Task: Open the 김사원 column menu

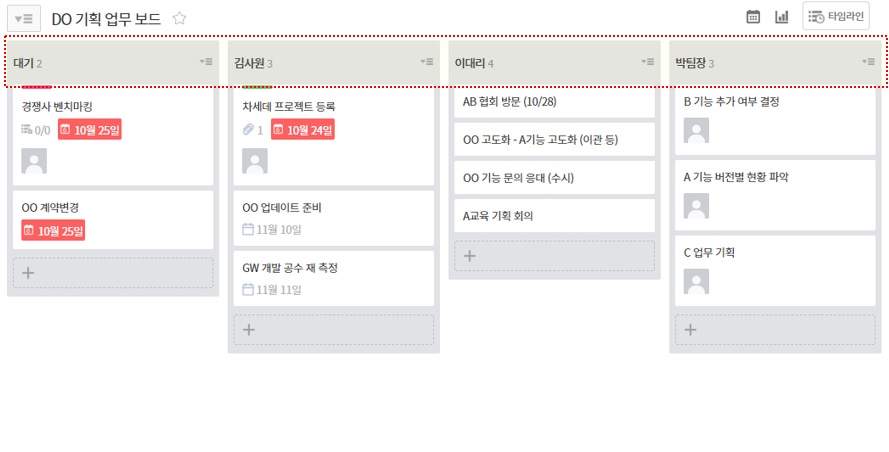Action: point(427,62)
